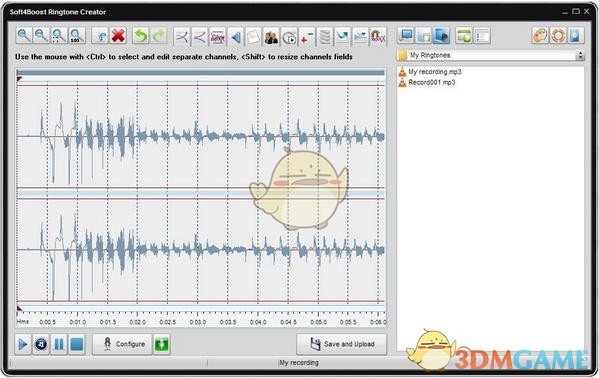Click the document page icon beside the monitor
The image size is (599, 378).
[424, 36]
